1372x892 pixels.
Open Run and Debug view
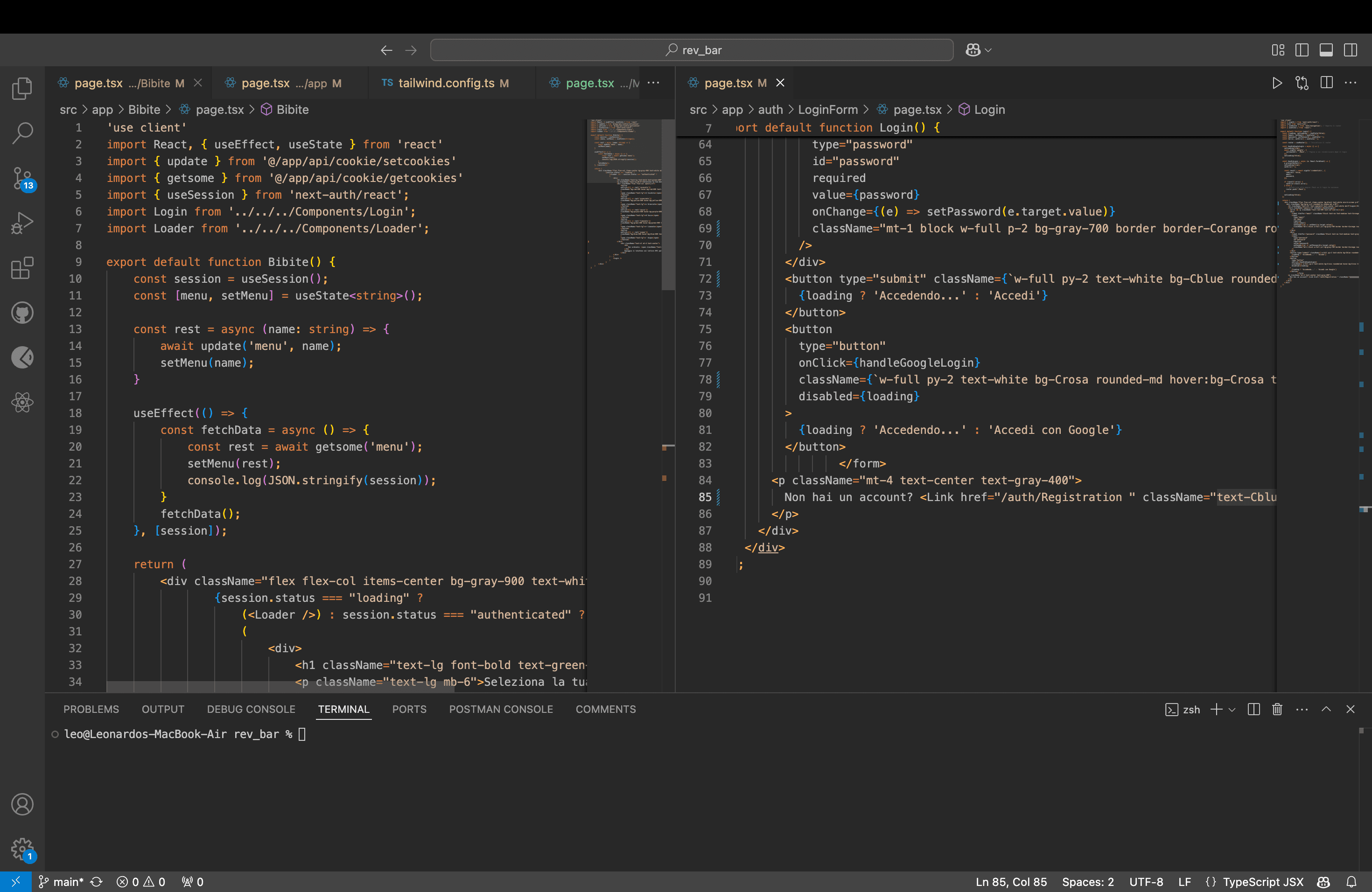pos(22,223)
